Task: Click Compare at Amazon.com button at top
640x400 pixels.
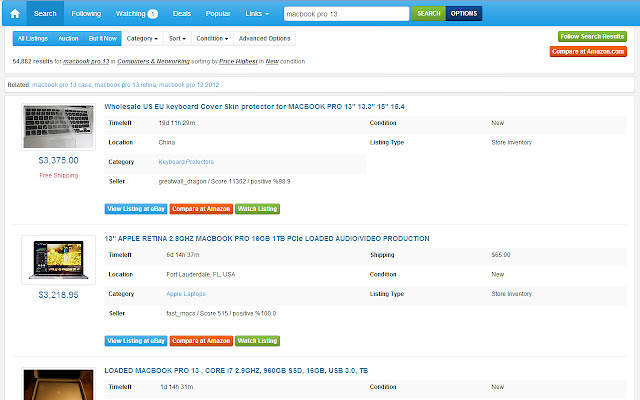Action: (588, 51)
